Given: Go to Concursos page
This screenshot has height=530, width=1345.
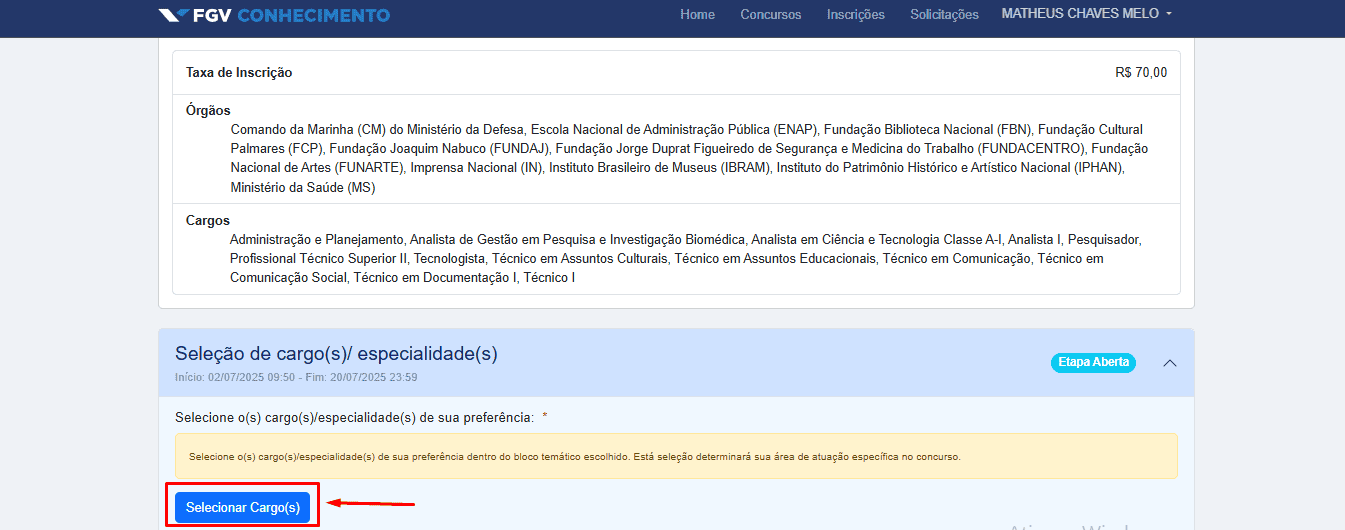Looking at the screenshot, I should click(770, 14).
